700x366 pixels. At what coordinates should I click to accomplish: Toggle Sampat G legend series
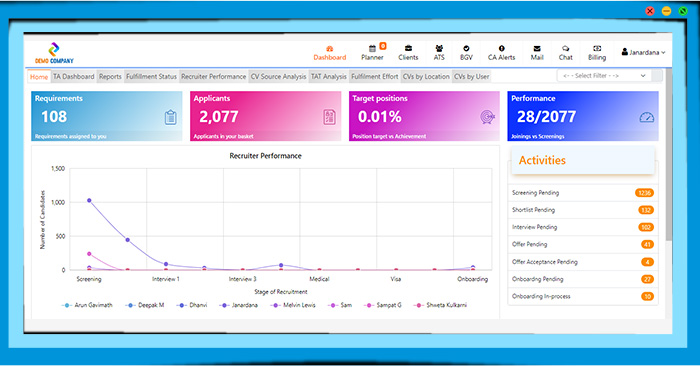383,305
